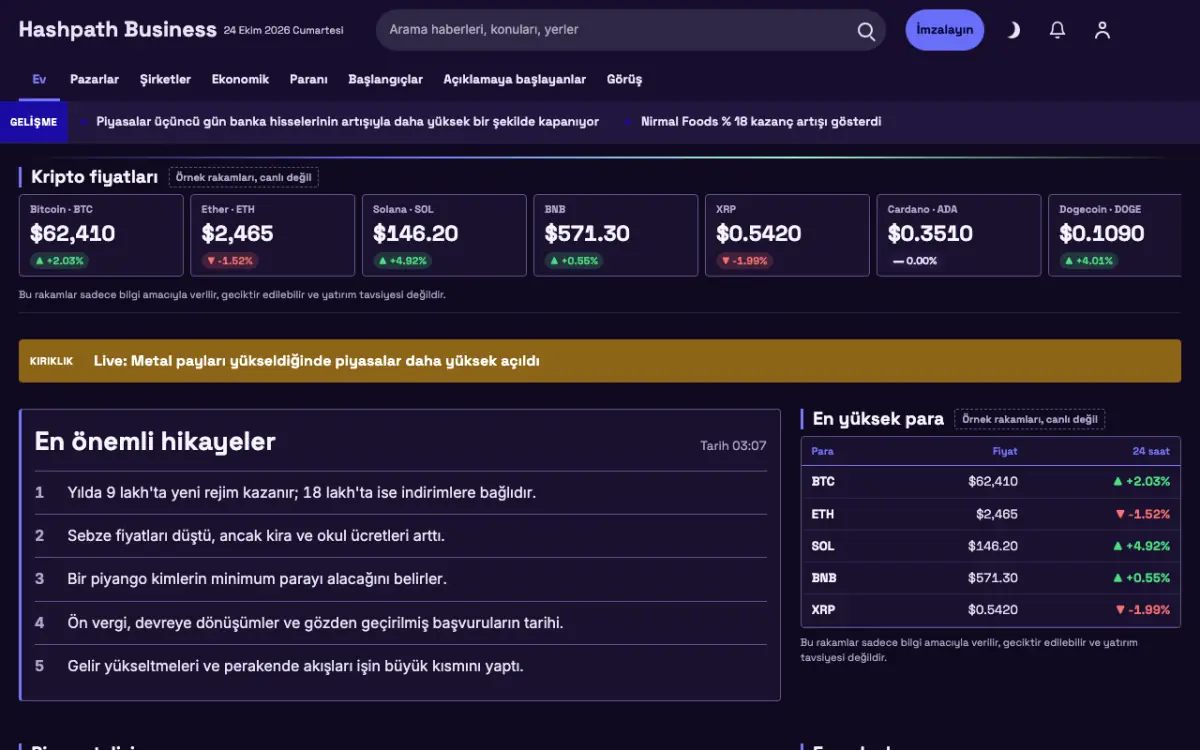Open the Paranı tab
Viewport: 1200px width, 750px height.
[309, 79]
